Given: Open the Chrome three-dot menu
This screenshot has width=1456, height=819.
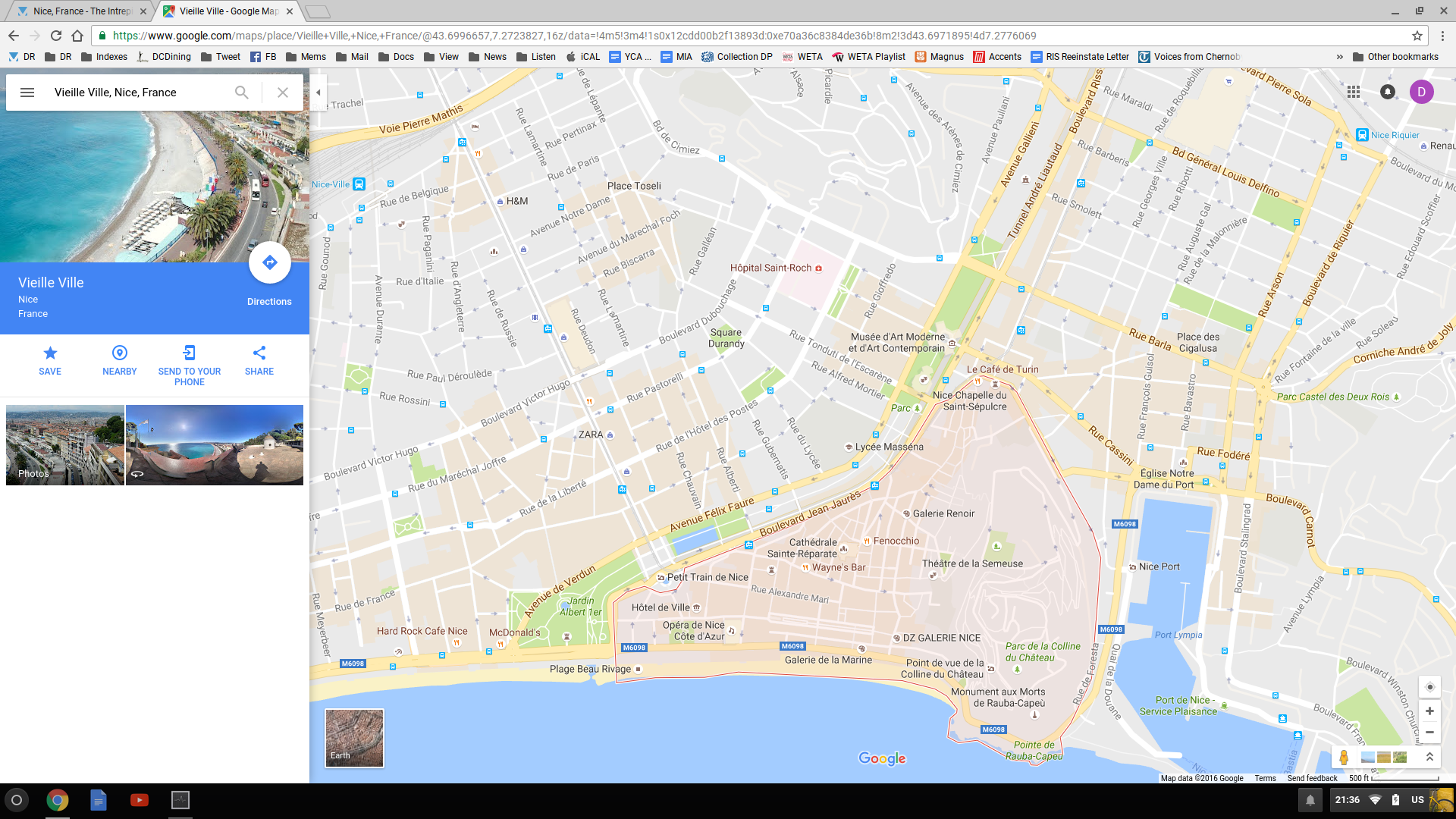Looking at the screenshot, I should (1443, 36).
